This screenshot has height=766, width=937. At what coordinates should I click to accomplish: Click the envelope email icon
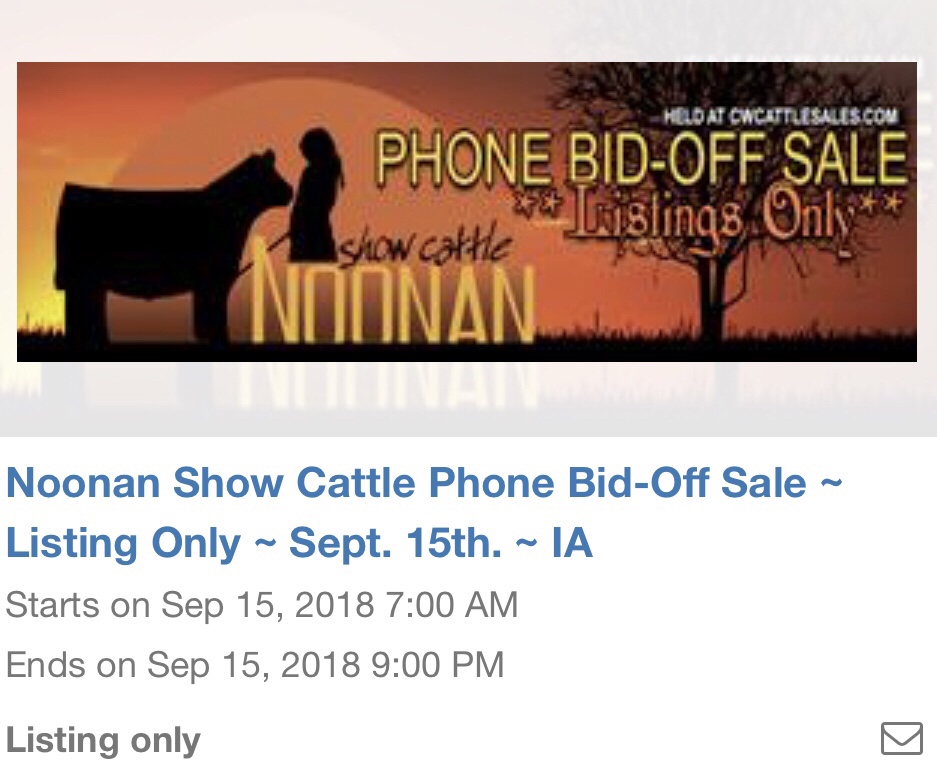click(902, 739)
